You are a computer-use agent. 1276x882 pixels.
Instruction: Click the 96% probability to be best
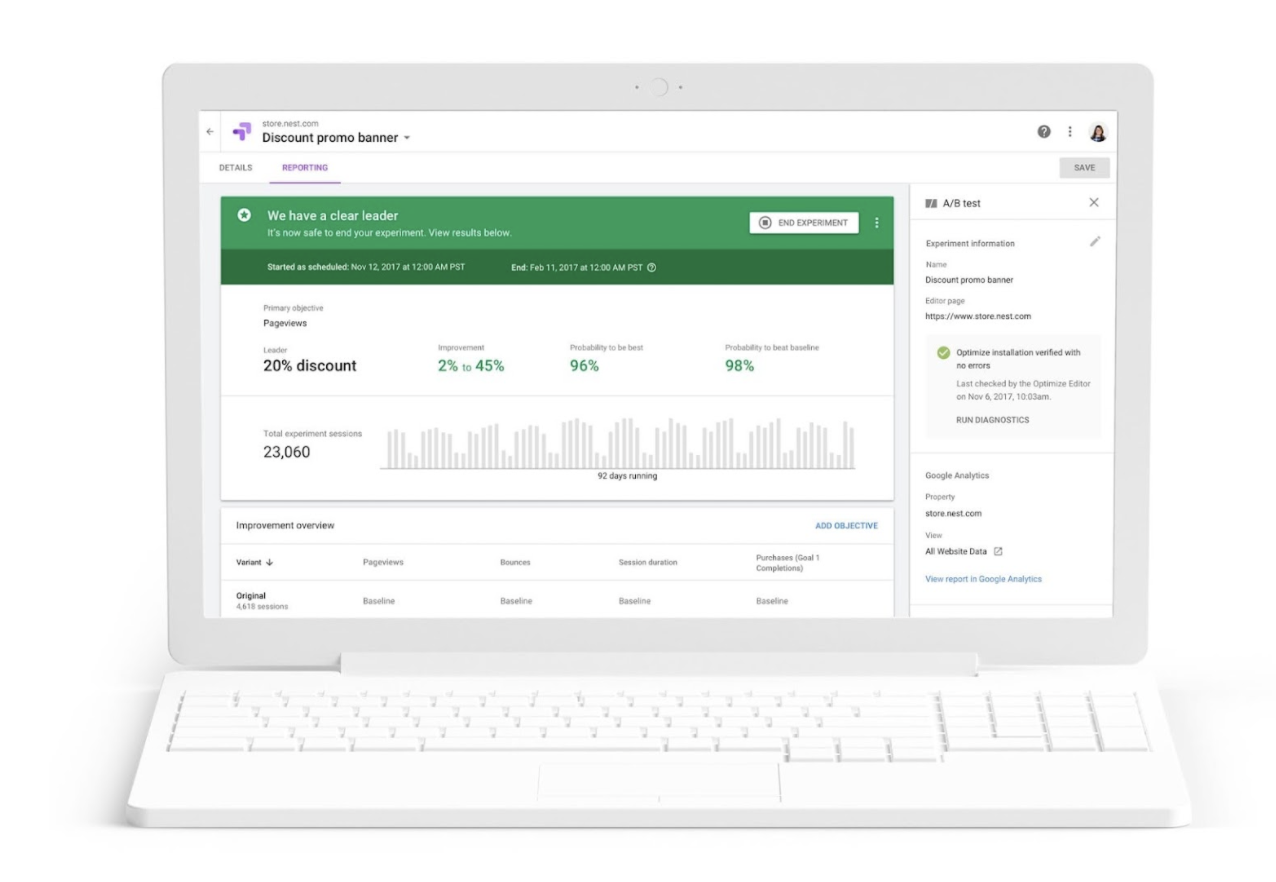(584, 366)
